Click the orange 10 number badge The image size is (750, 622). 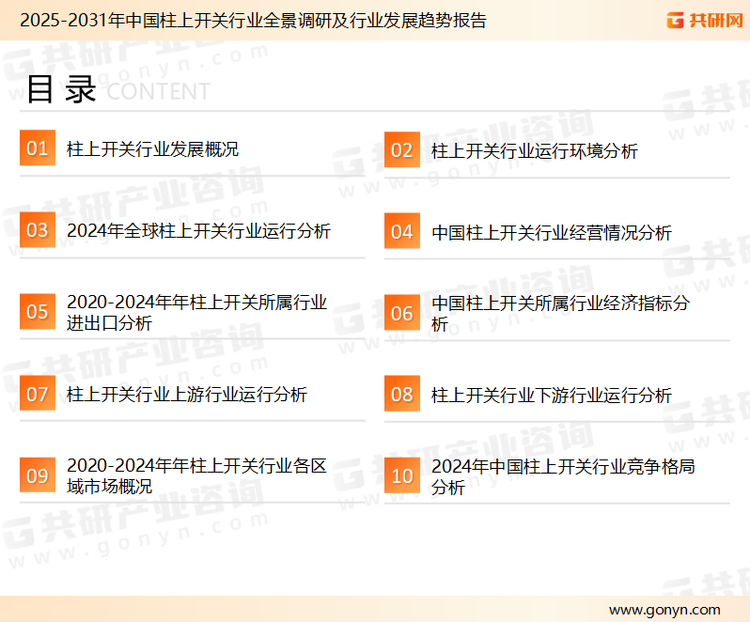[402, 476]
